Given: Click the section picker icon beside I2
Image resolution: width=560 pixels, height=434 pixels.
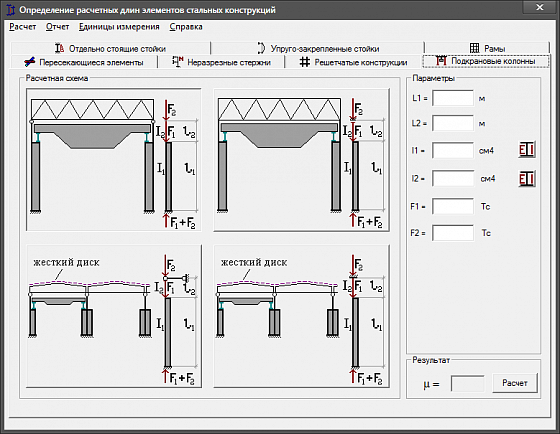Looking at the screenshot, I should [527, 179].
